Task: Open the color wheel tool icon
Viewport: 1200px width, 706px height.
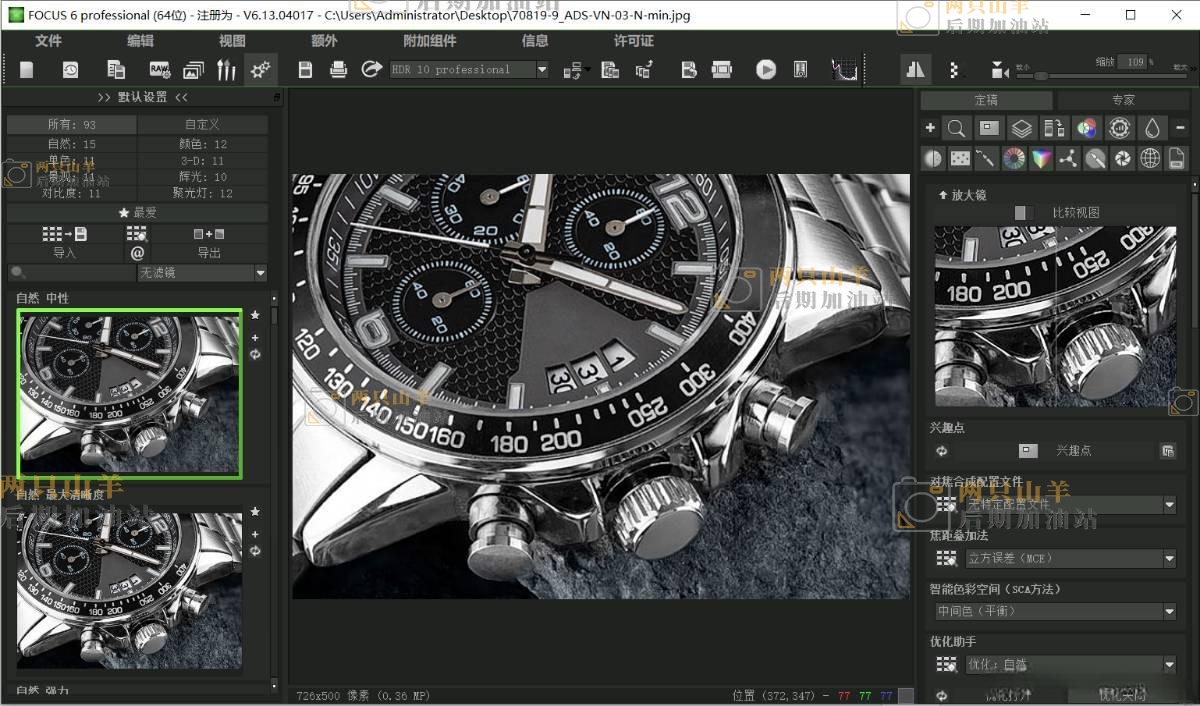Action: pyautogui.click(x=1014, y=158)
